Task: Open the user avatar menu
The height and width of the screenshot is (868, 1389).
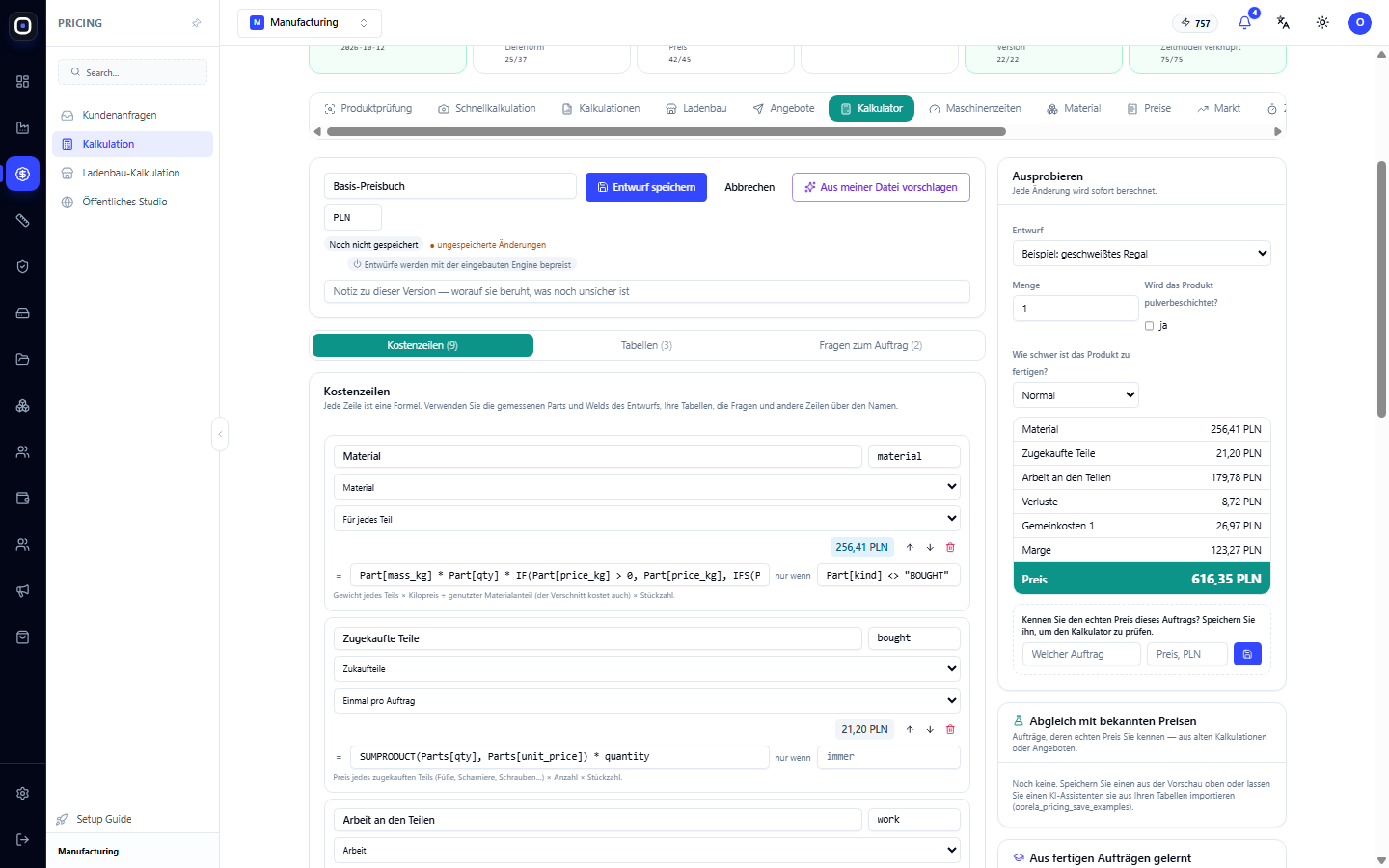Action: [x=1360, y=22]
